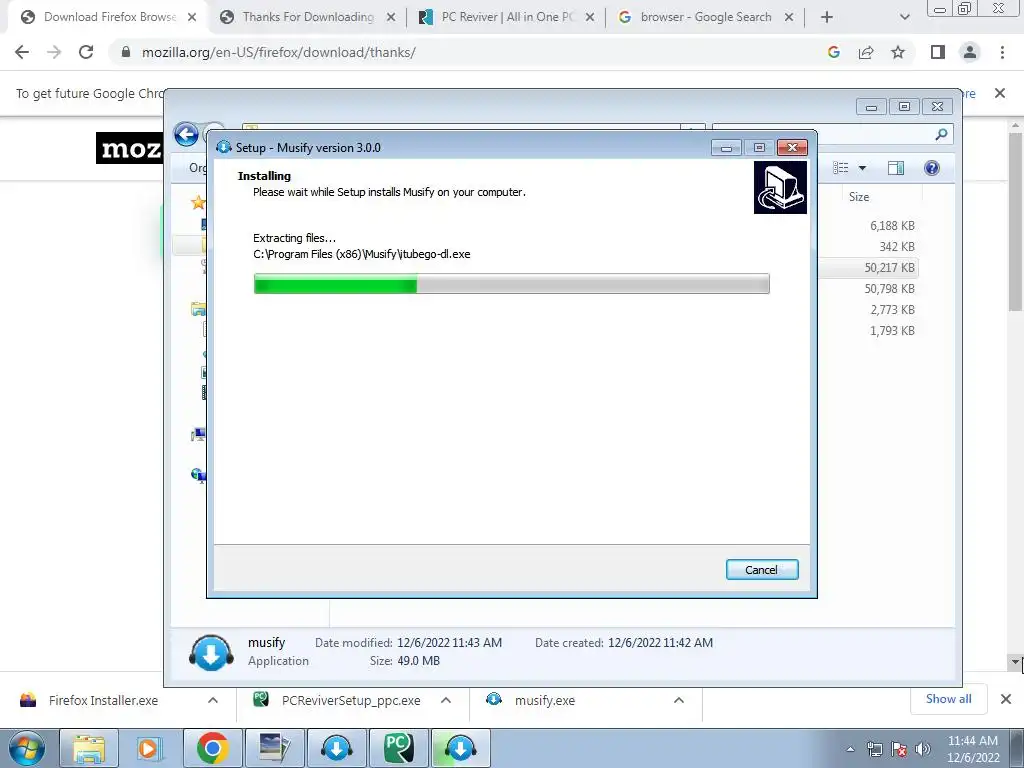Toggle the Chrome side panel
The width and height of the screenshot is (1024, 768).
point(938,52)
